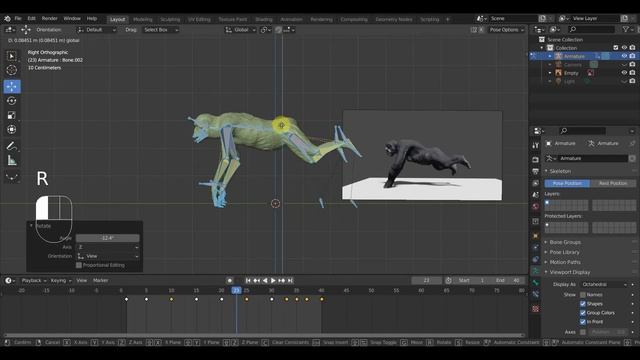Image resolution: width=640 pixels, height=360 pixels.
Task: Switch to the Sculpting workspace tab
Action: [x=170, y=19]
